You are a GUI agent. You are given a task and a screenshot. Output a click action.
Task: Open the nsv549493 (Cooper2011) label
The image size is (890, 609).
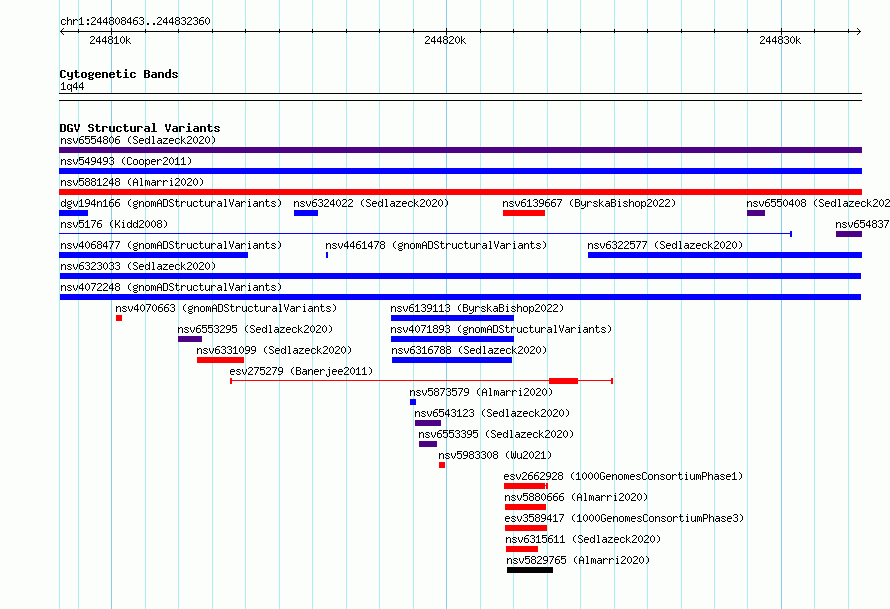click(x=126, y=161)
